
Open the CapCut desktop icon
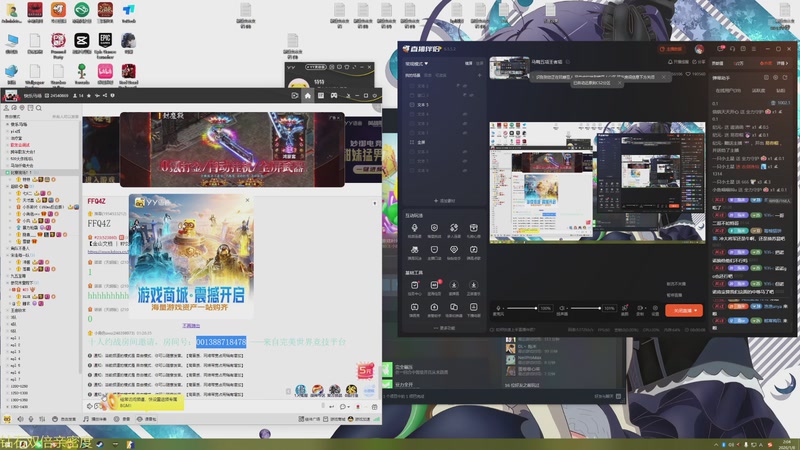82,44
